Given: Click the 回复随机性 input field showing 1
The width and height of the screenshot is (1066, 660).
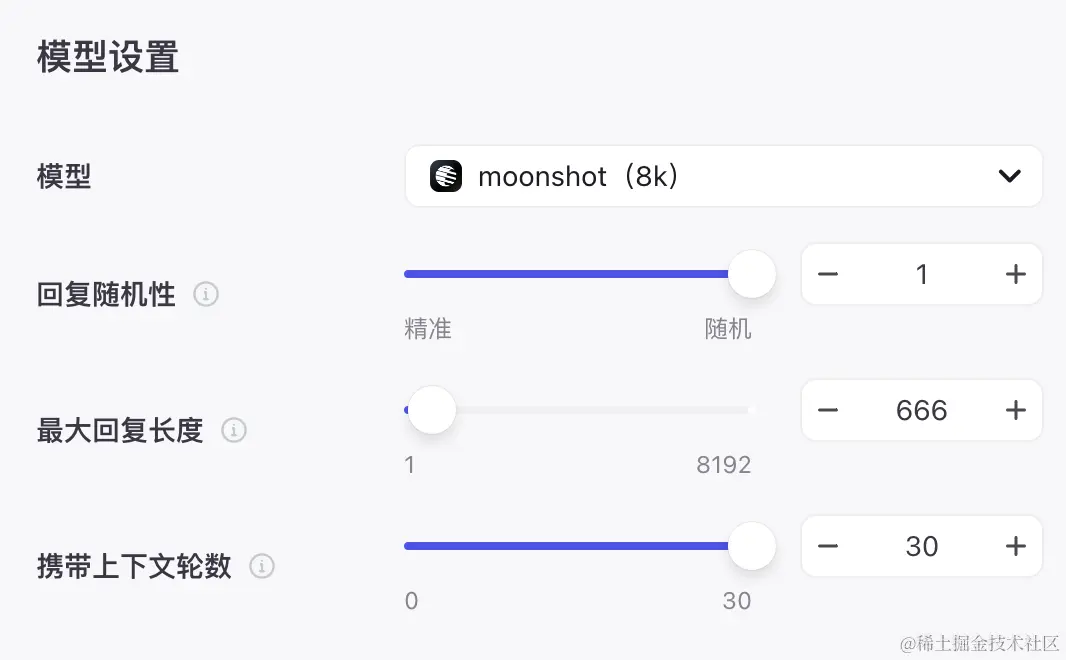Looking at the screenshot, I should click(921, 274).
